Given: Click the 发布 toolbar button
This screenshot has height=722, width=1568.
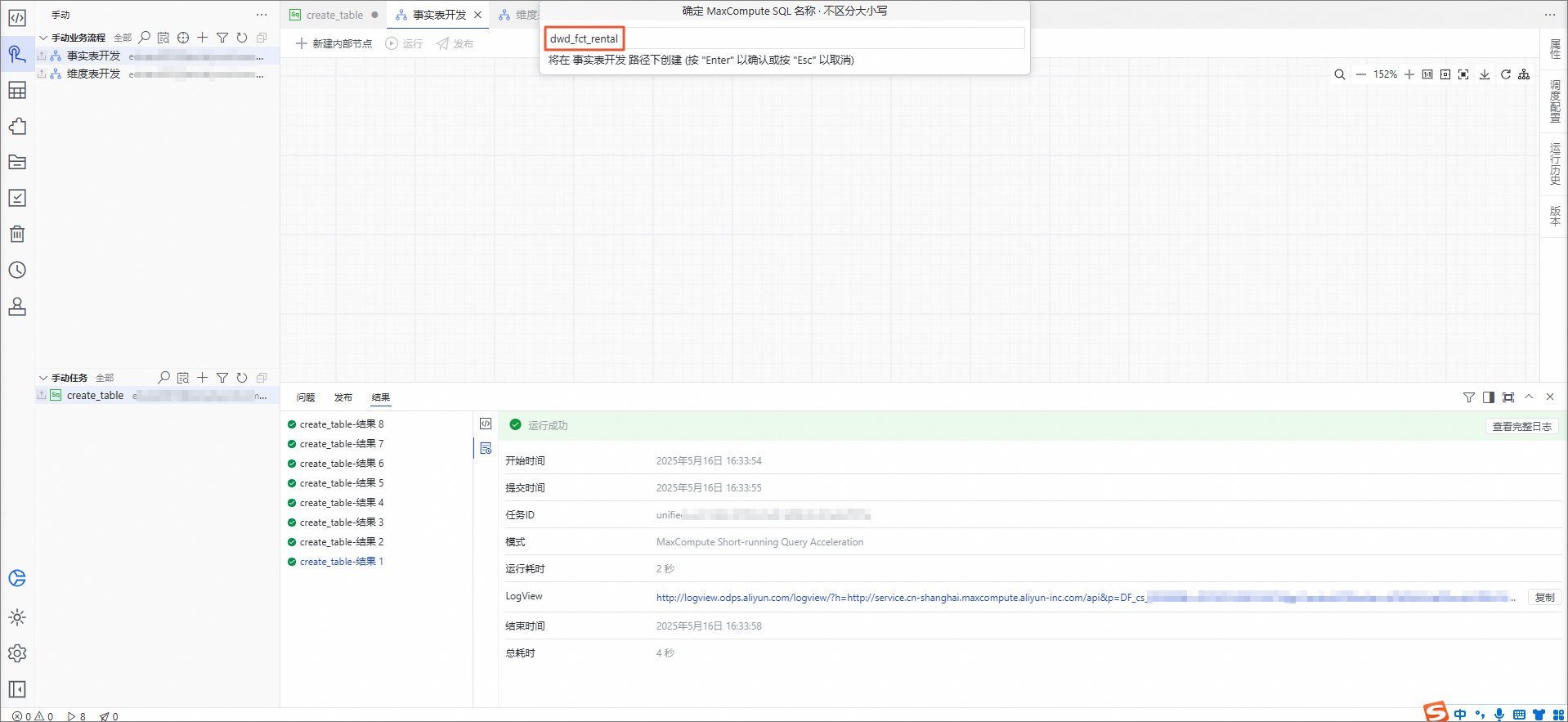Looking at the screenshot, I should [x=455, y=43].
